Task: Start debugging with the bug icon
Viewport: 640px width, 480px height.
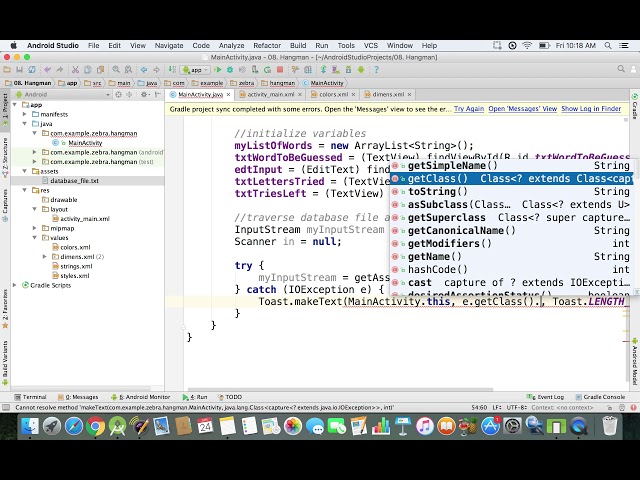Action: [230, 70]
